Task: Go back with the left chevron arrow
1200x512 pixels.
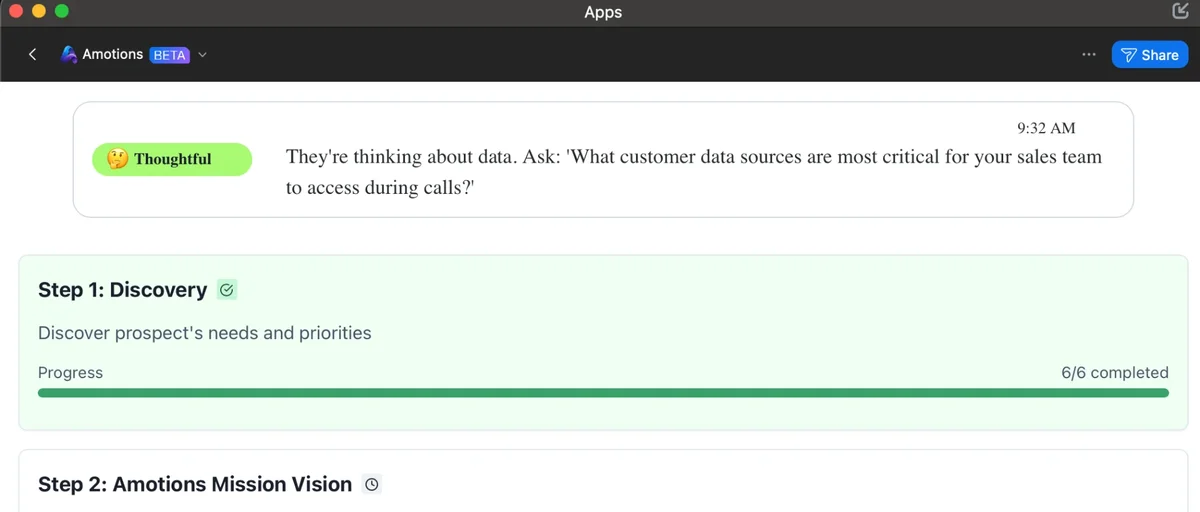Action: click(x=33, y=55)
